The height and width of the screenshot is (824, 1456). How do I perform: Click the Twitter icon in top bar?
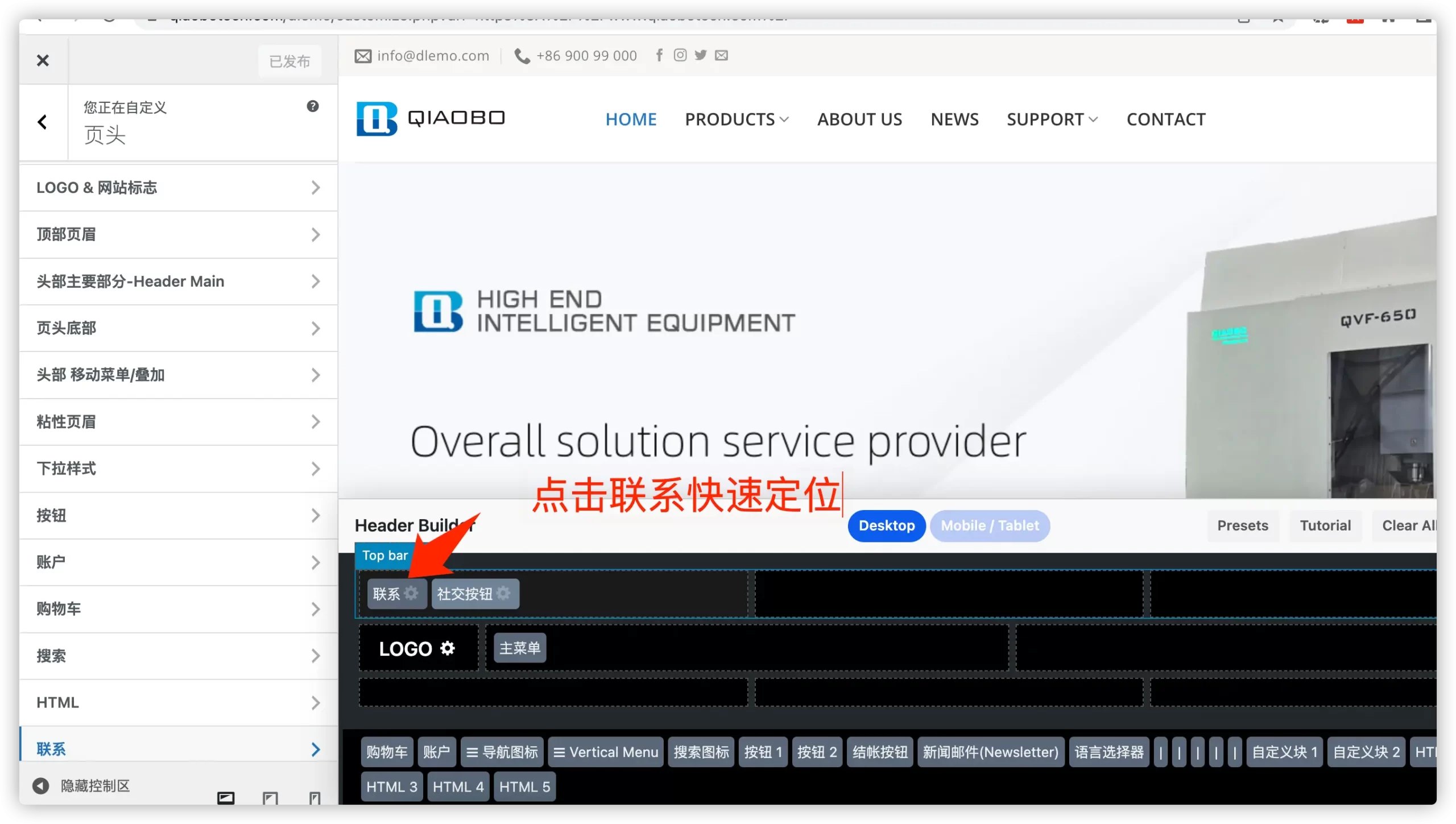(701, 55)
